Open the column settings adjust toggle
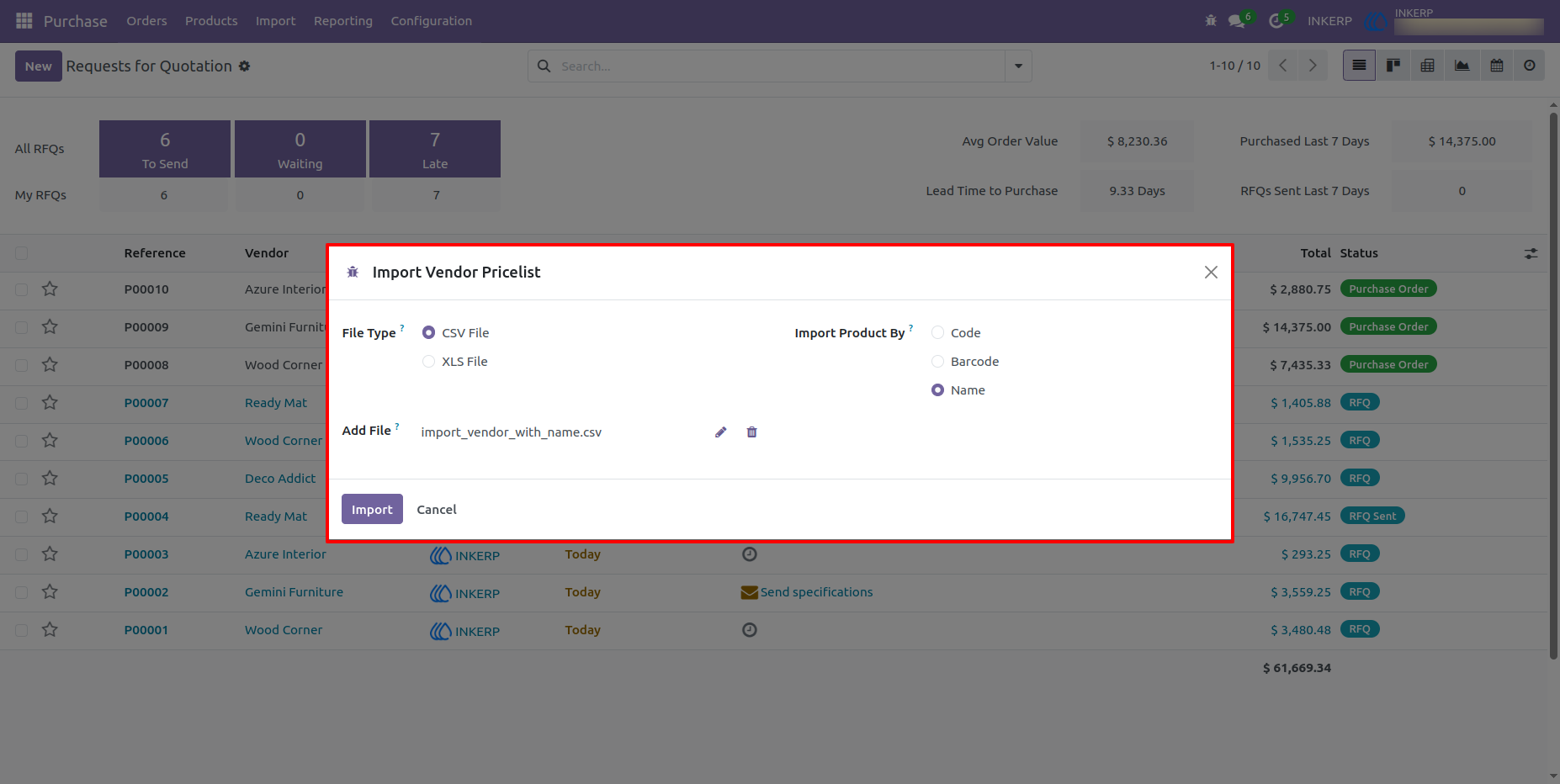Viewport: 1560px width, 784px height. (1531, 253)
